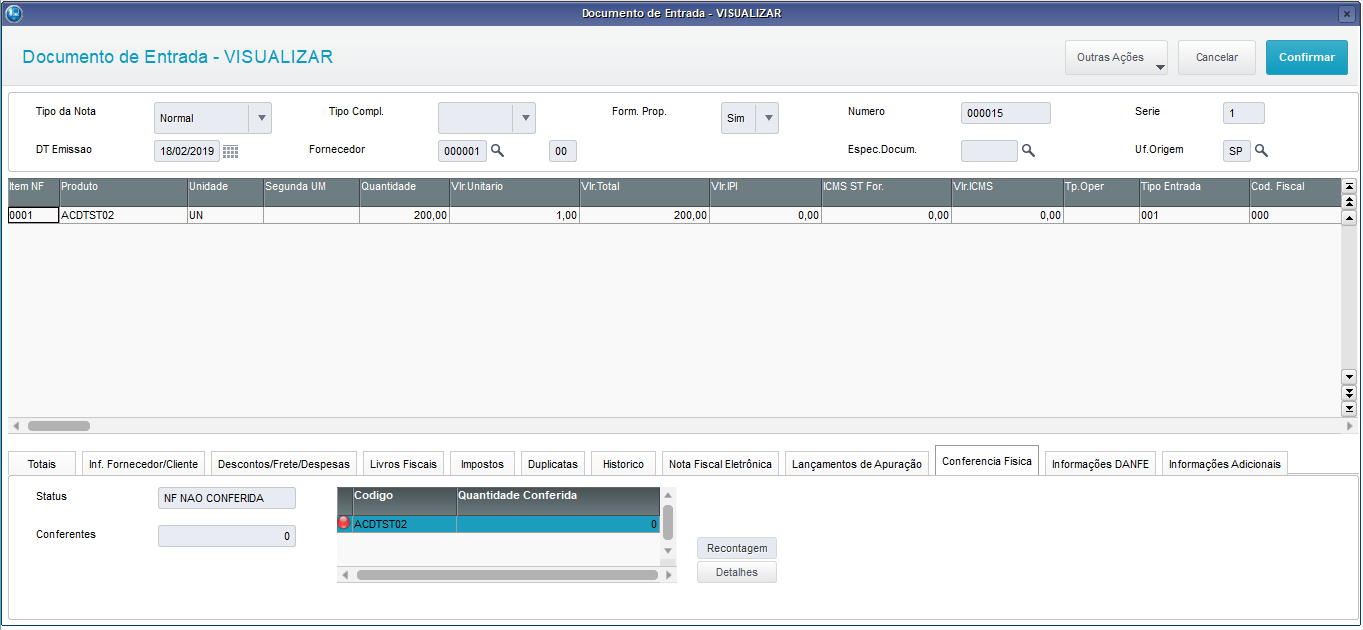Click the Conferentes value field
The height and width of the screenshot is (630, 1363).
pyautogui.click(x=227, y=536)
